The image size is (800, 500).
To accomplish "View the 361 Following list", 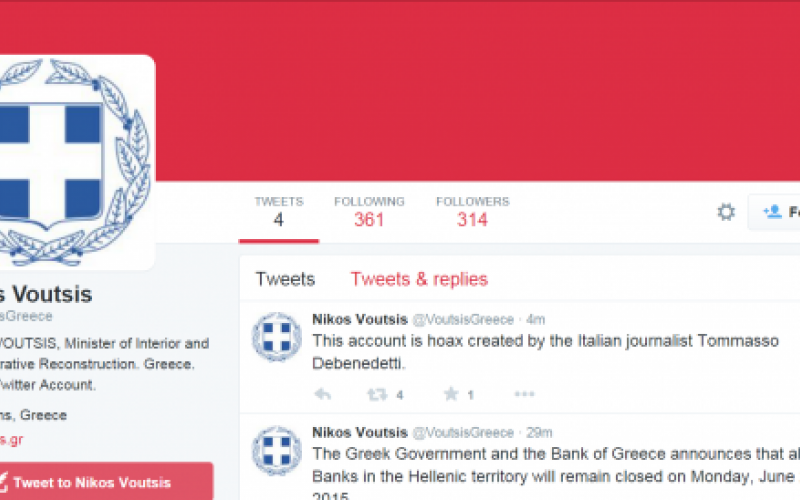I will tap(369, 211).
